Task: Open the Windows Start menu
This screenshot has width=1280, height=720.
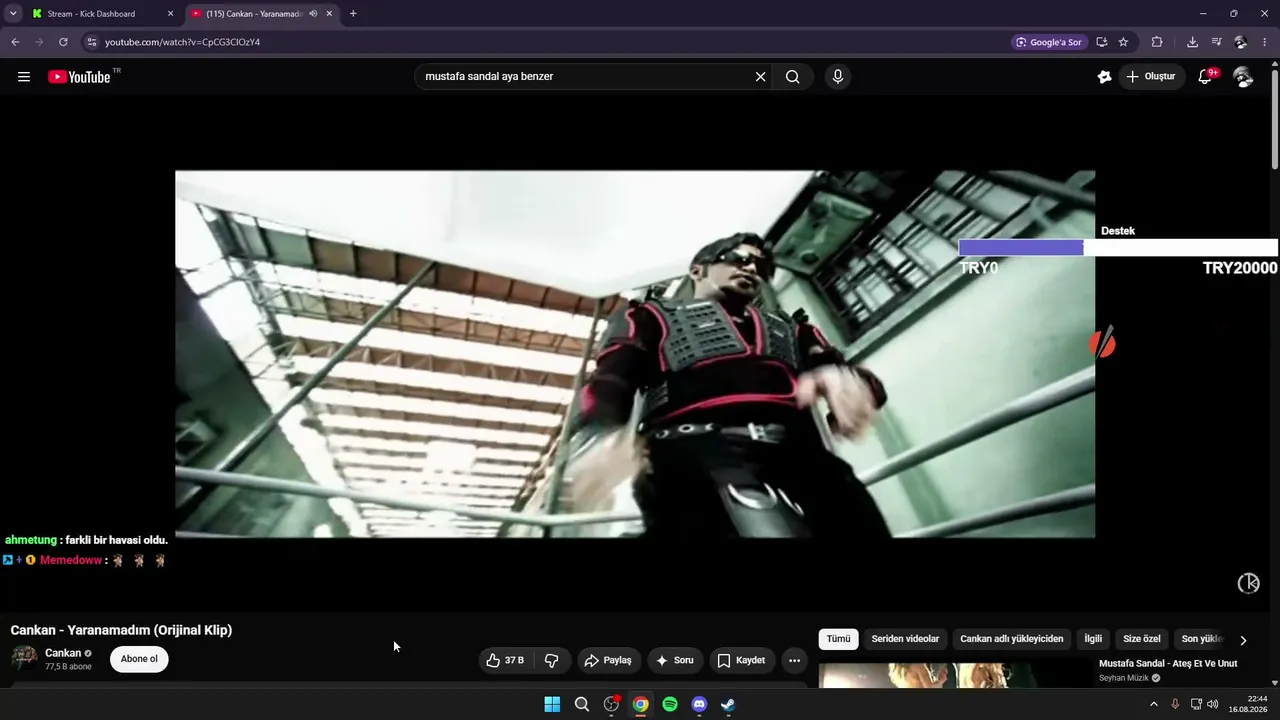Action: point(552,704)
